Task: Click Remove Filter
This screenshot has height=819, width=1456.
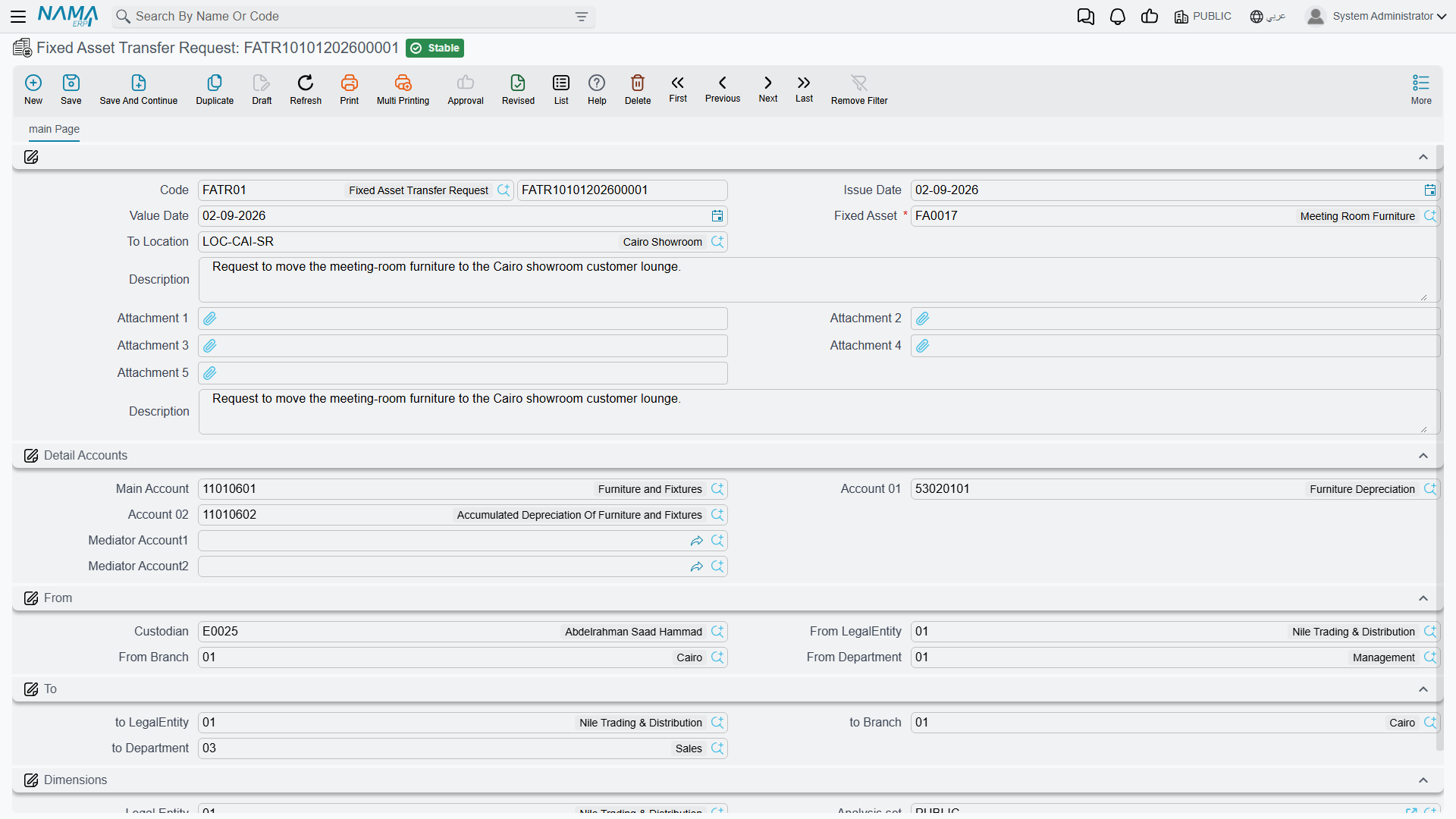Action: 859,89
